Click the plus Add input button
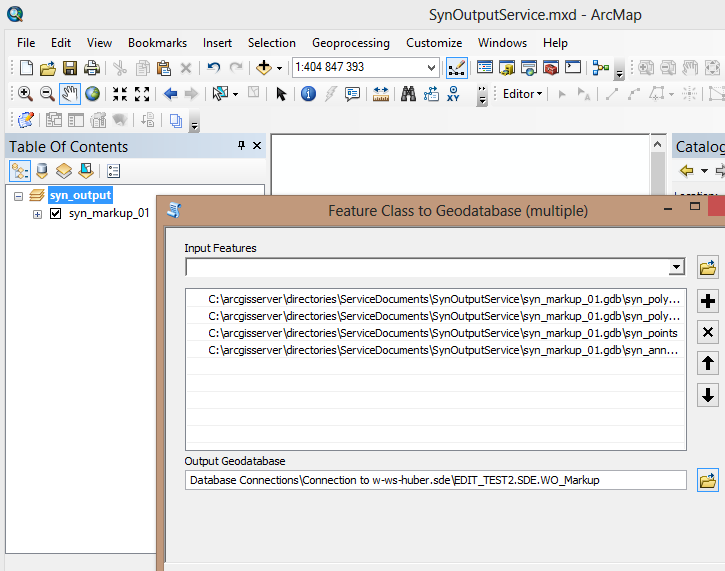 click(x=707, y=301)
